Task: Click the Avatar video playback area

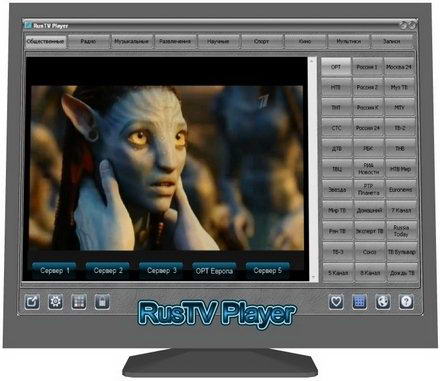Action: point(167,168)
